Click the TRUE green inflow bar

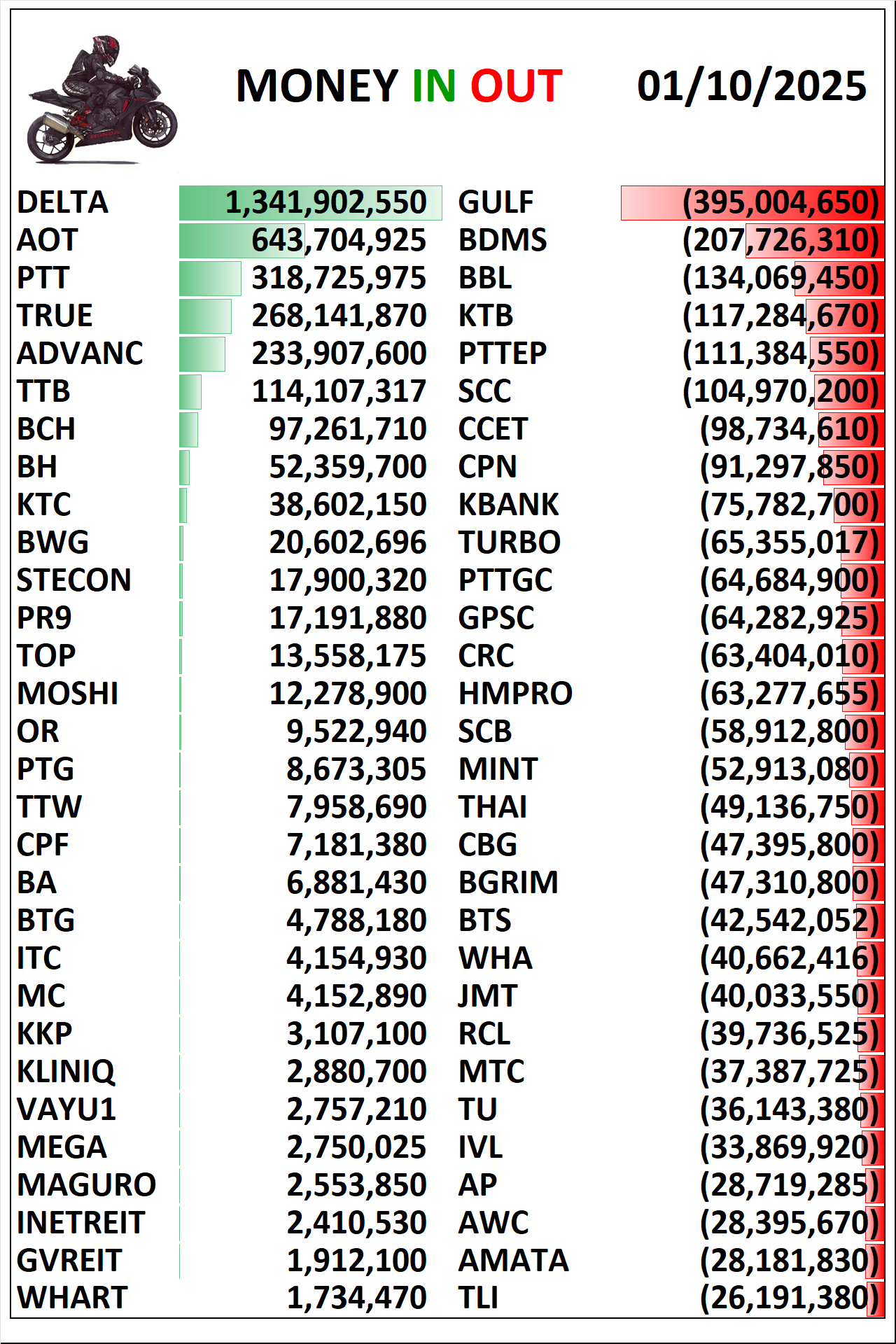(204, 316)
